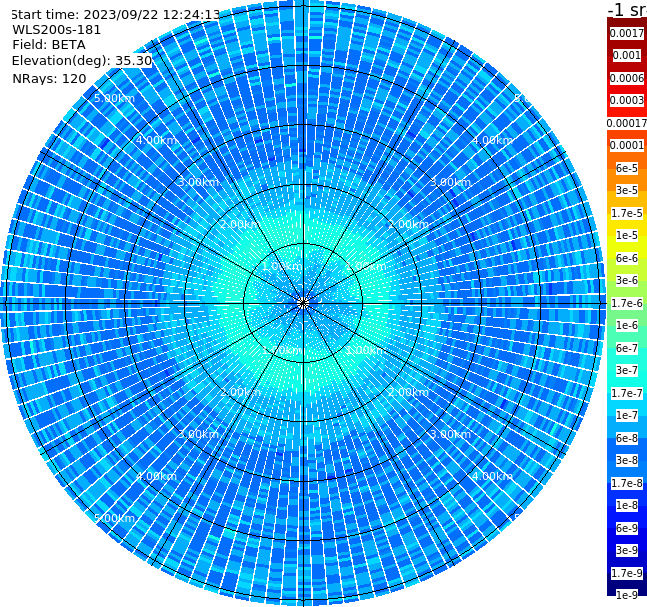Select the 0.00017 colorbar label
This screenshot has width=647, height=607.
(627, 123)
